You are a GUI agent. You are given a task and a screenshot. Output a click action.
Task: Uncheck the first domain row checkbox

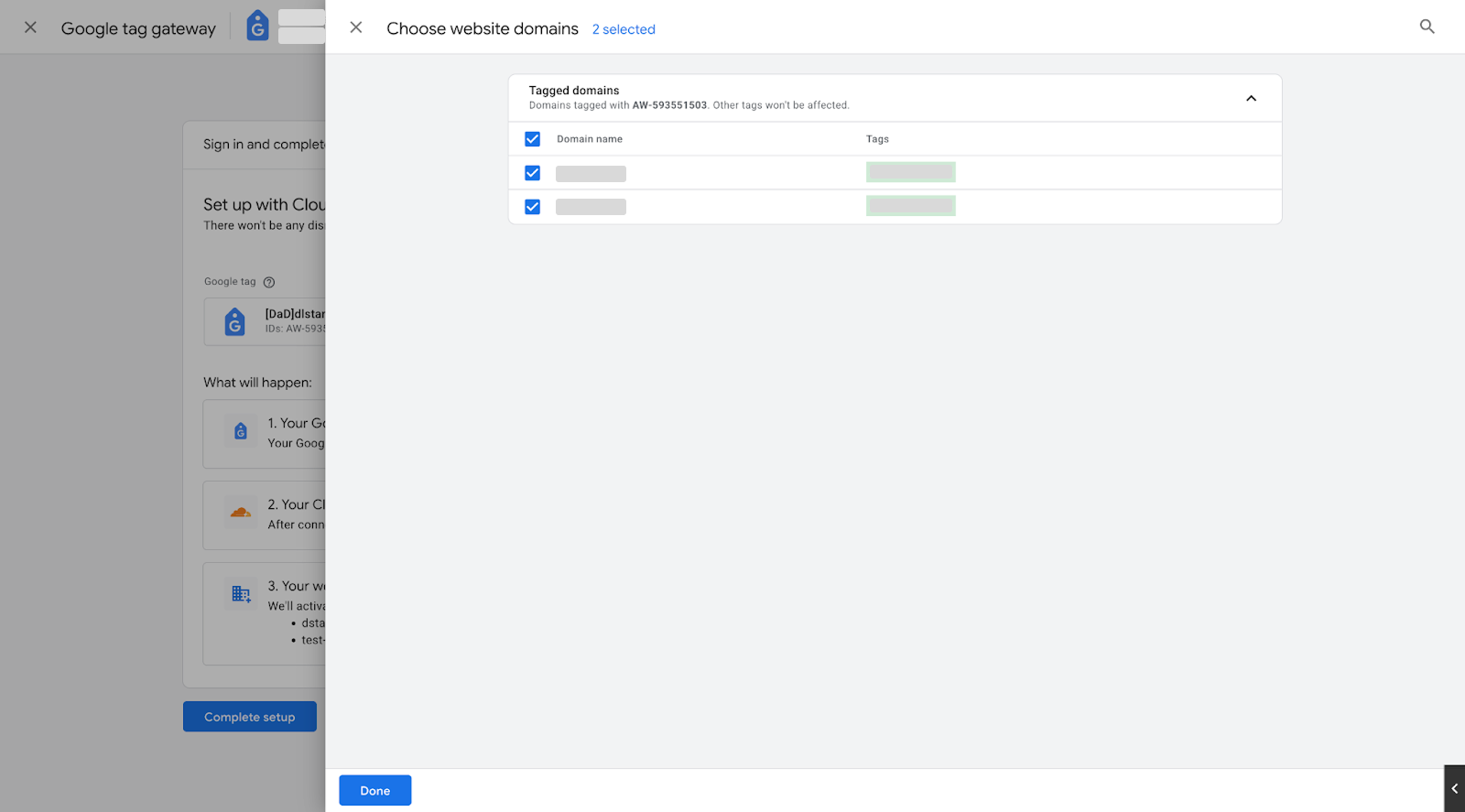click(x=532, y=173)
